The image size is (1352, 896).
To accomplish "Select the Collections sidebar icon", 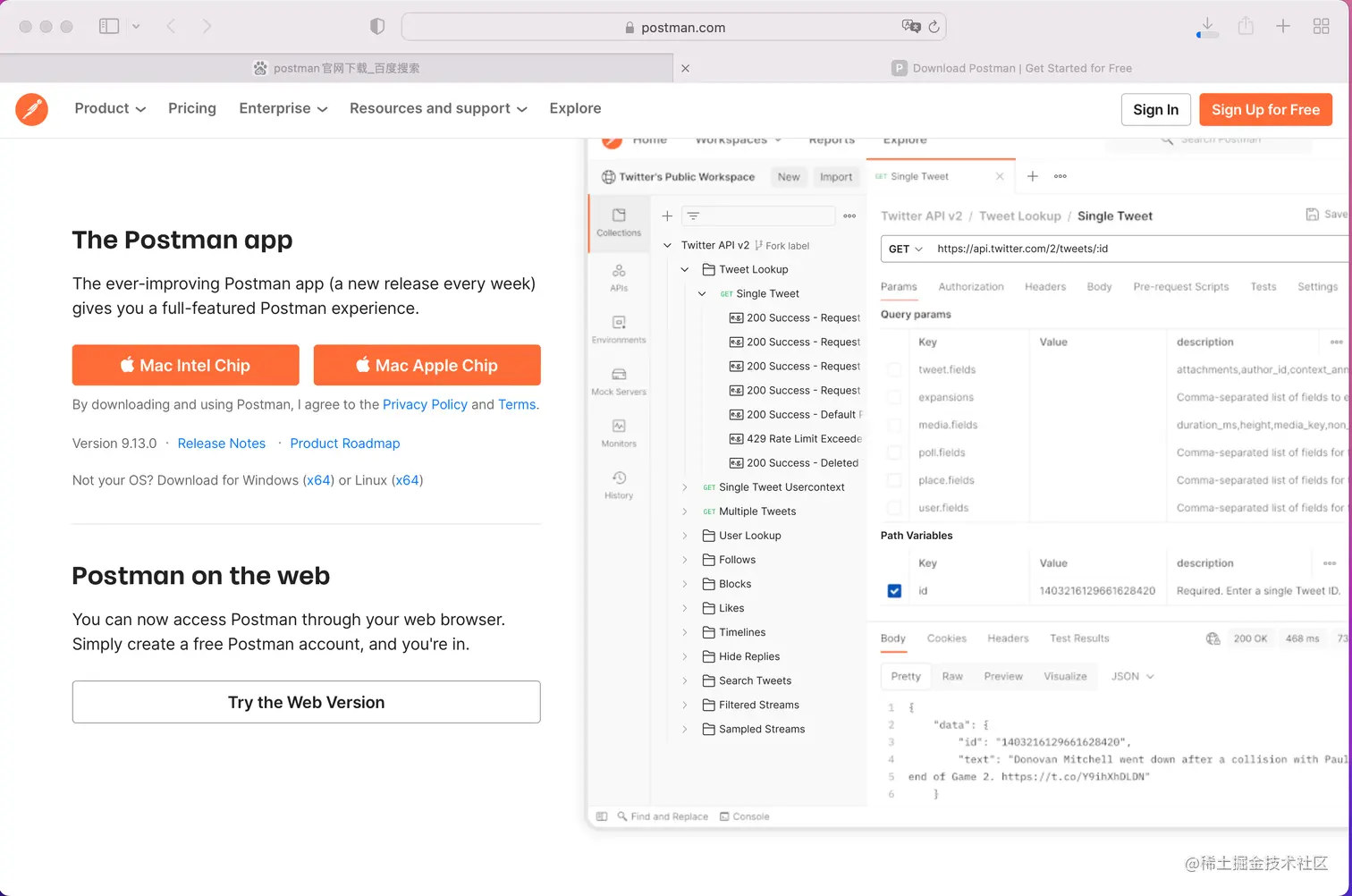I will click(x=619, y=222).
